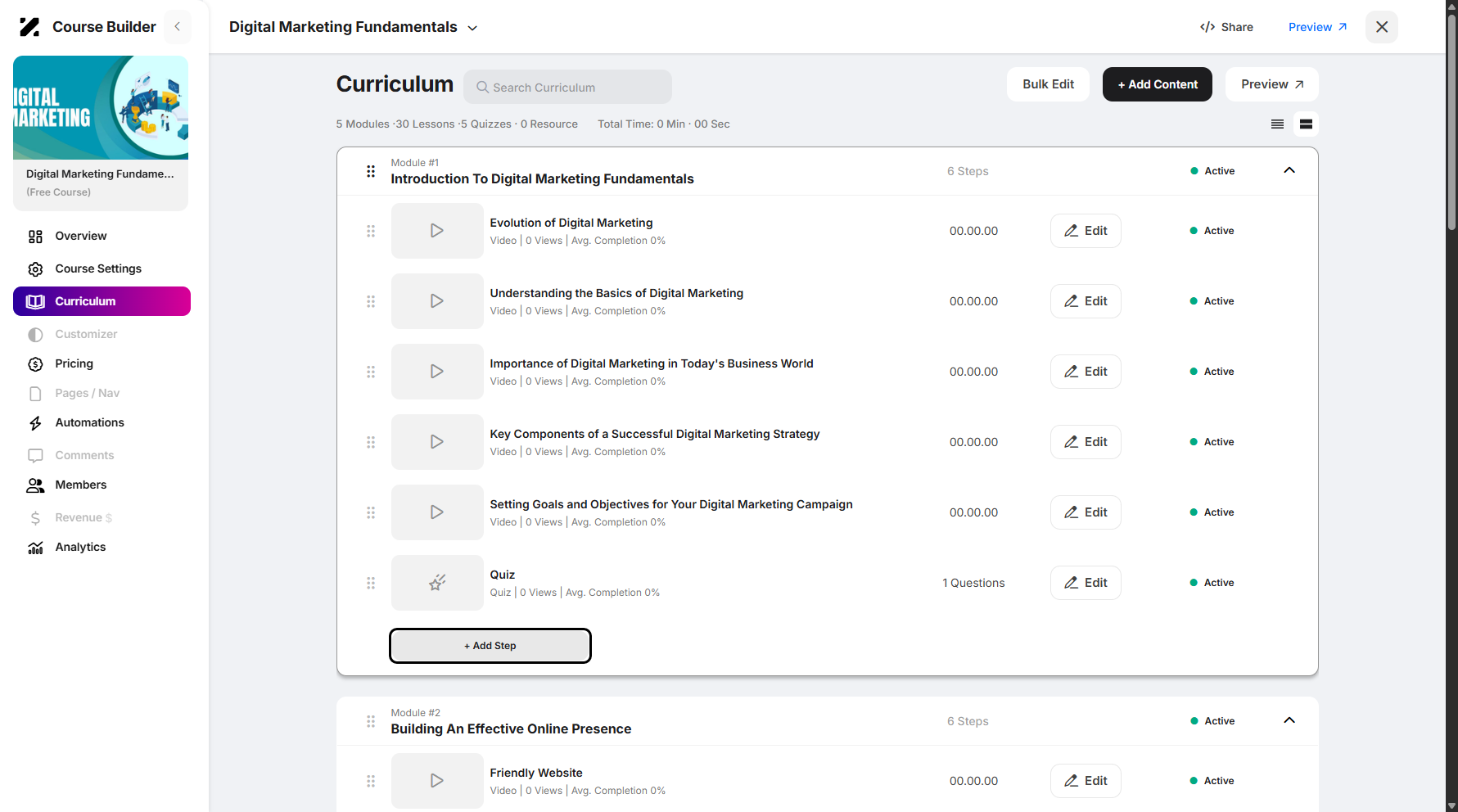This screenshot has width=1458, height=812.
Task: Click the drag handle for Module #2
Action: tap(371, 721)
